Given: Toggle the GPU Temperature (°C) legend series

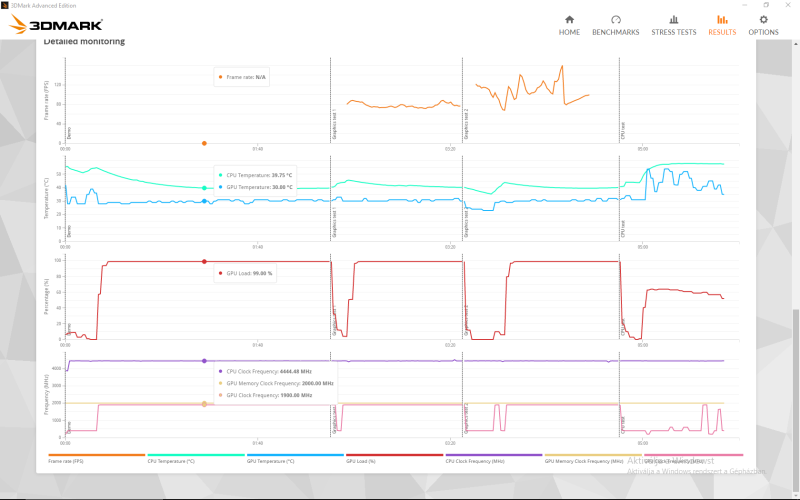Looking at the screenshot, I should point(295,458).
